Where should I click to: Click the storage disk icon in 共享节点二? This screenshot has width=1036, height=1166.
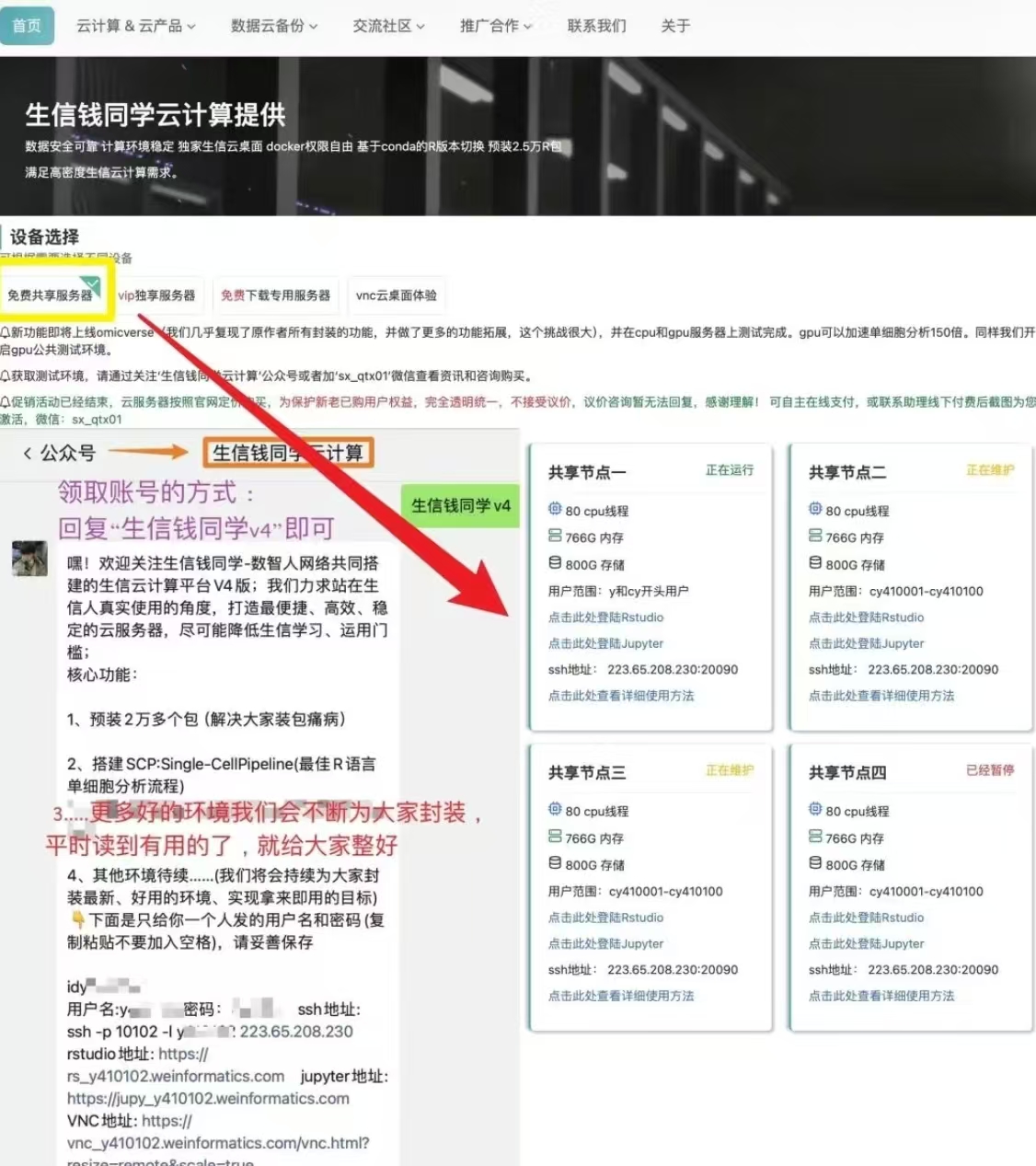[815, 562]
